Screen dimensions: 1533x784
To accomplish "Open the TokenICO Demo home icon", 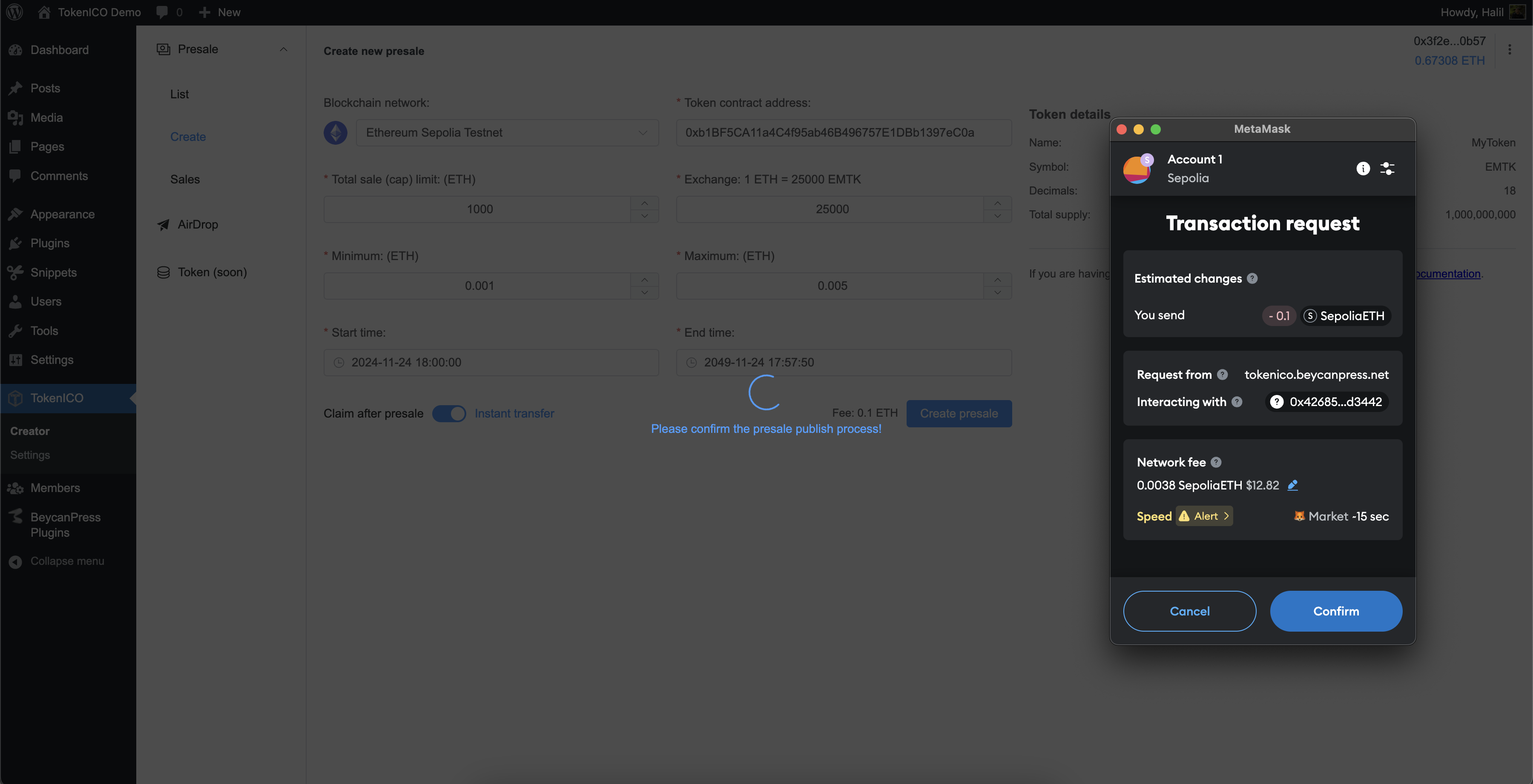I will click(44, 12).
